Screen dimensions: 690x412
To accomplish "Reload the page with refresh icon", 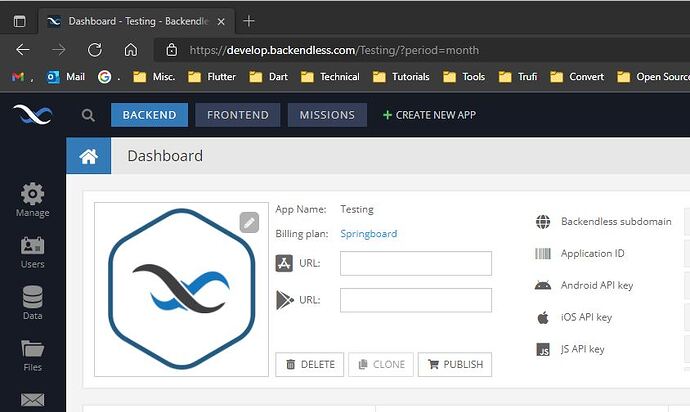I will click(x=95, y=50).
